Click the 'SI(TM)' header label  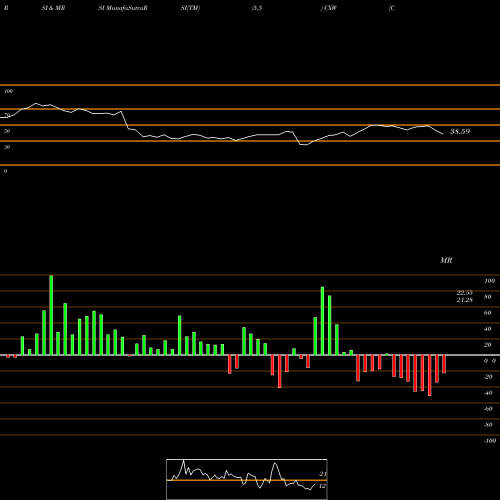(190, 8)
